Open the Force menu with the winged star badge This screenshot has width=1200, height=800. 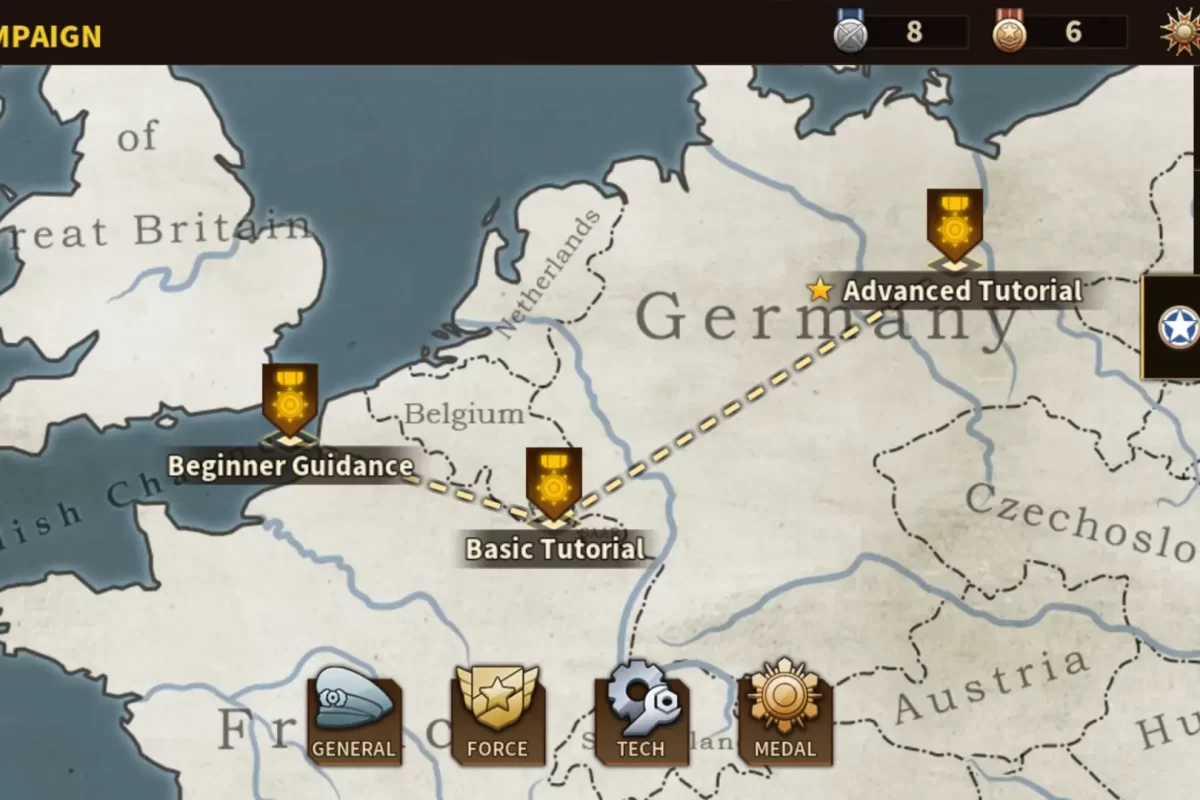click(497, 715)
